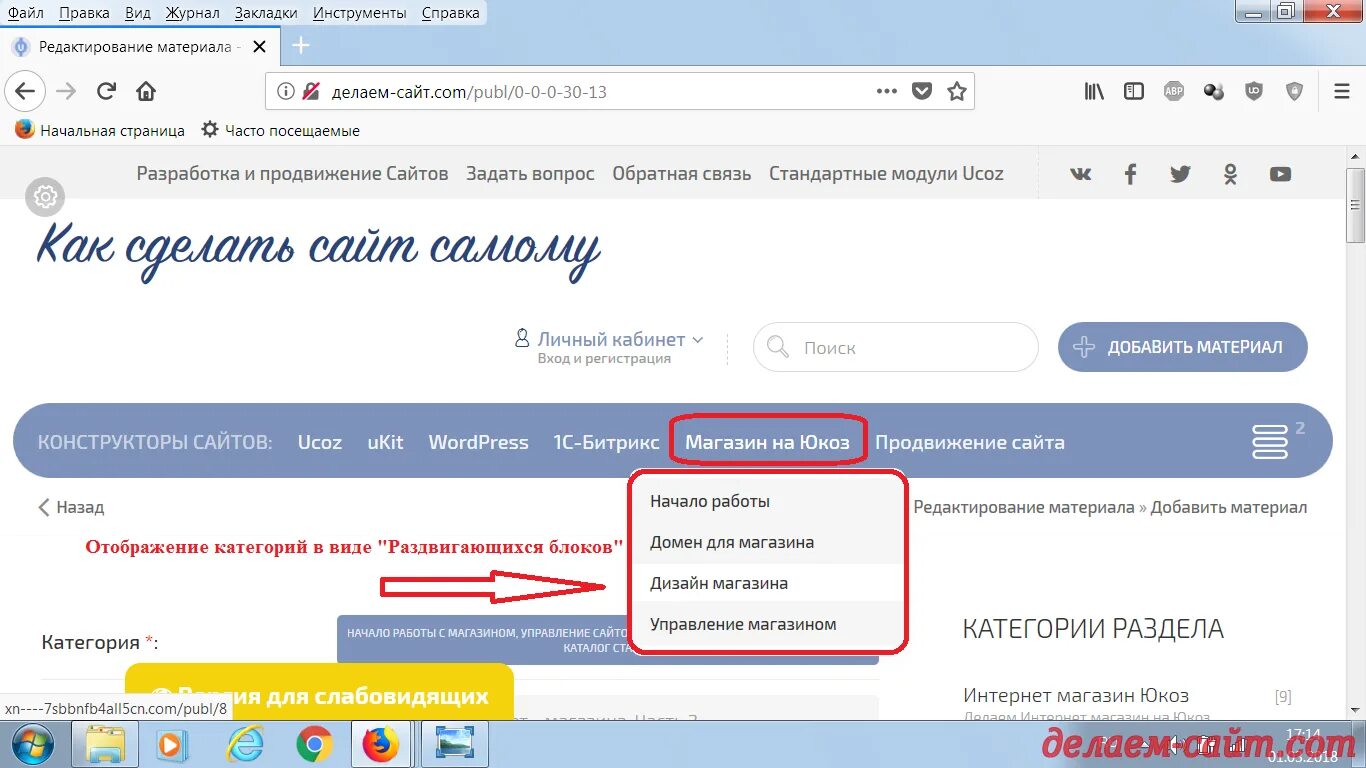Image resolution: width=1366 pixels, height=768 pixels.
Task: Open Стандартные модули Ucoz link
Action: (886, 174)
